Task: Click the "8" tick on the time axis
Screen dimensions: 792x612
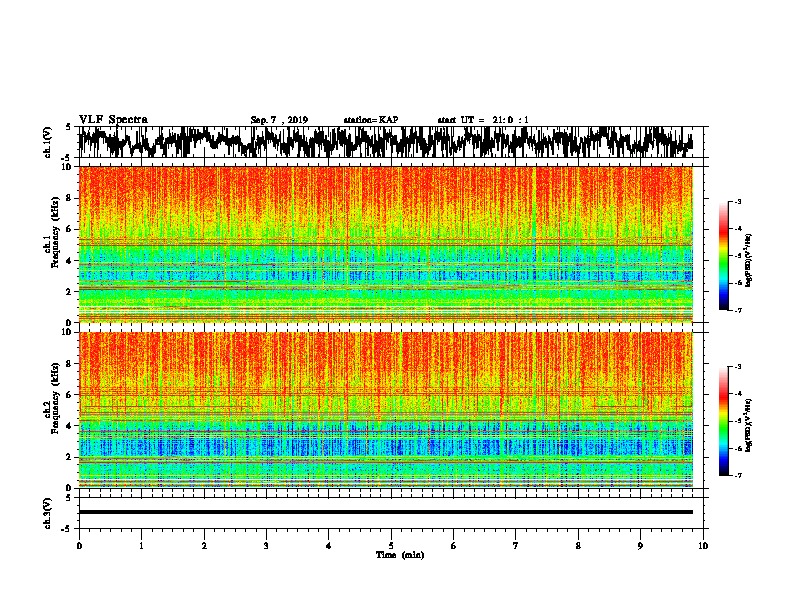Action: (x=578, y=546)
